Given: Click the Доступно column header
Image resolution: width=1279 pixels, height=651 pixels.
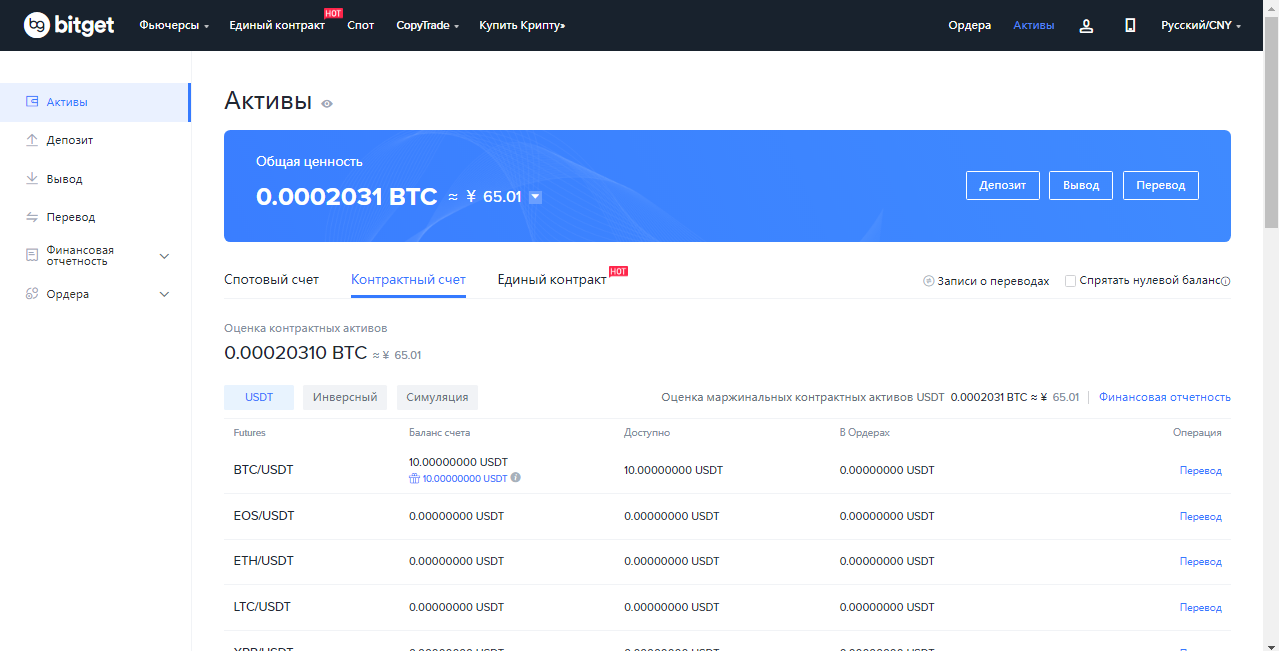Looking at the screenshot, I should pos(647,433).
